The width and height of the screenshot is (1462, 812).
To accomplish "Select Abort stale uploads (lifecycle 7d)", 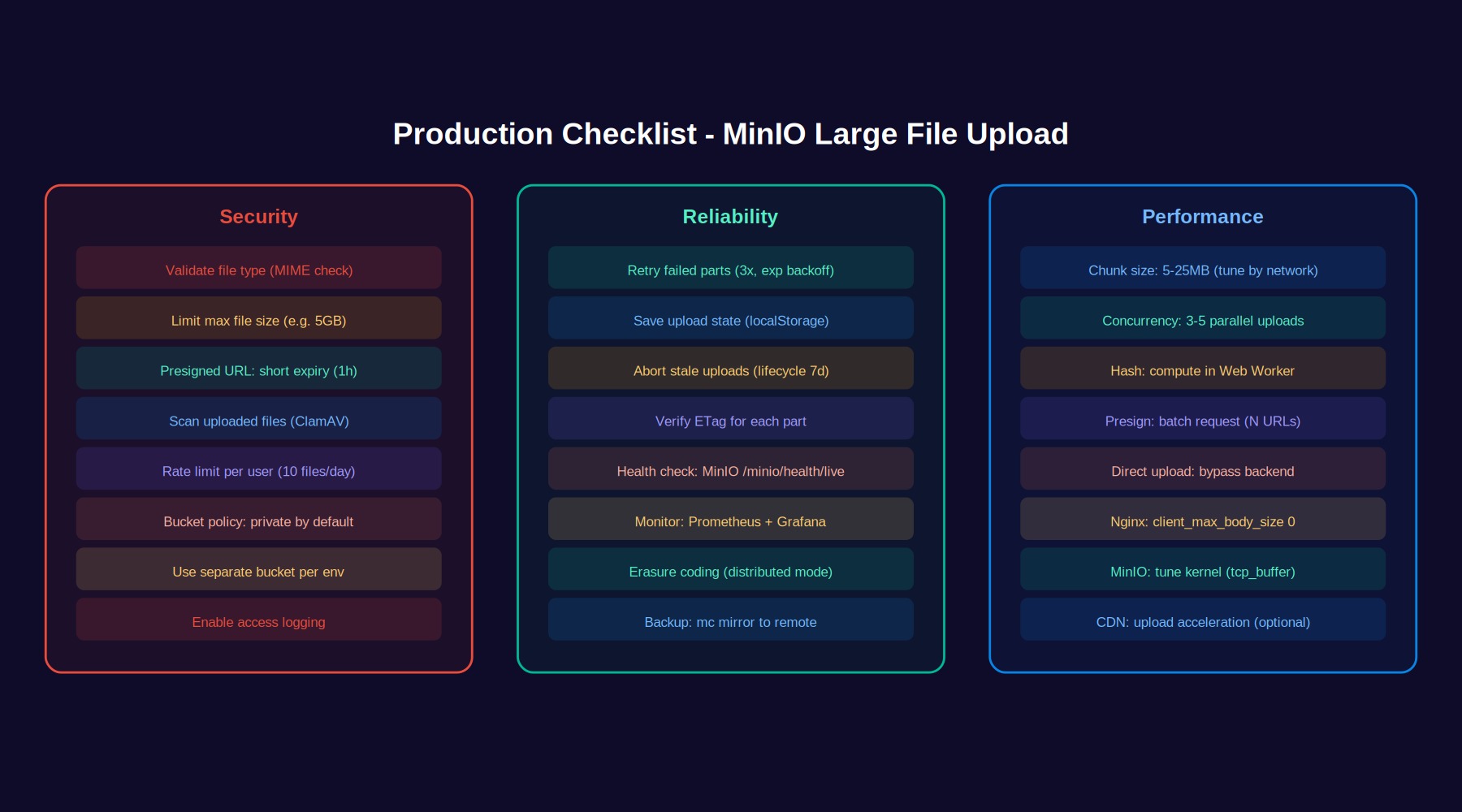I will coord(730,369).
